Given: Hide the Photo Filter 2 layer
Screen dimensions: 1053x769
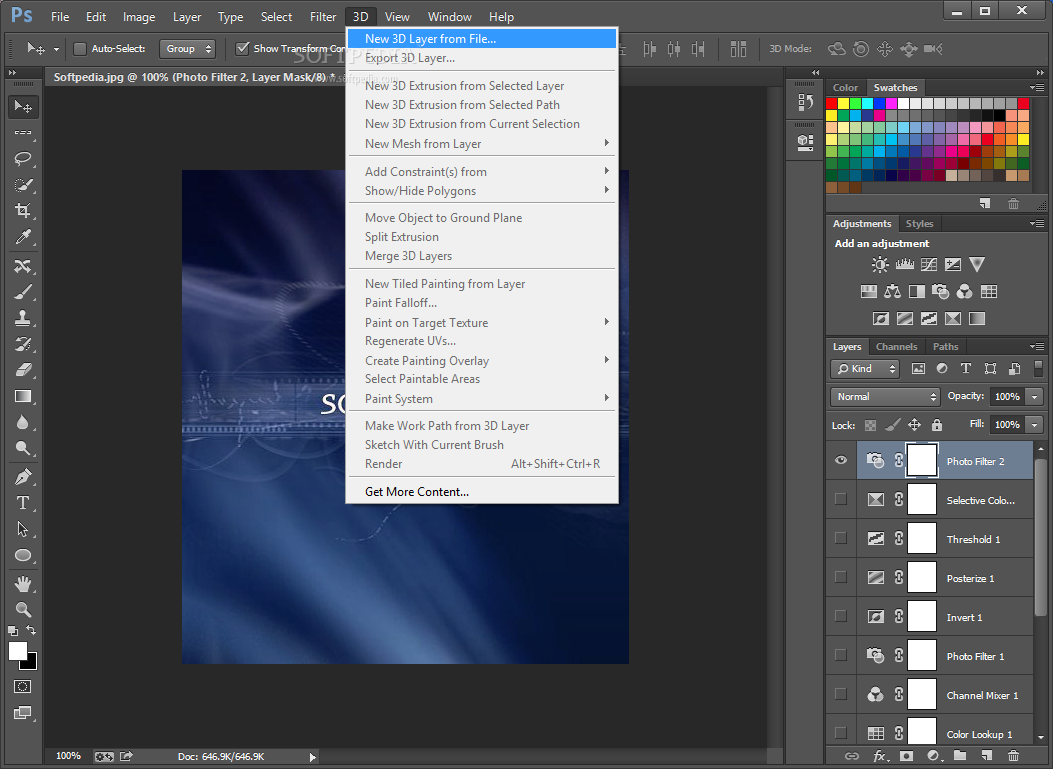Looking at the screenshot, I should point(841,461).
